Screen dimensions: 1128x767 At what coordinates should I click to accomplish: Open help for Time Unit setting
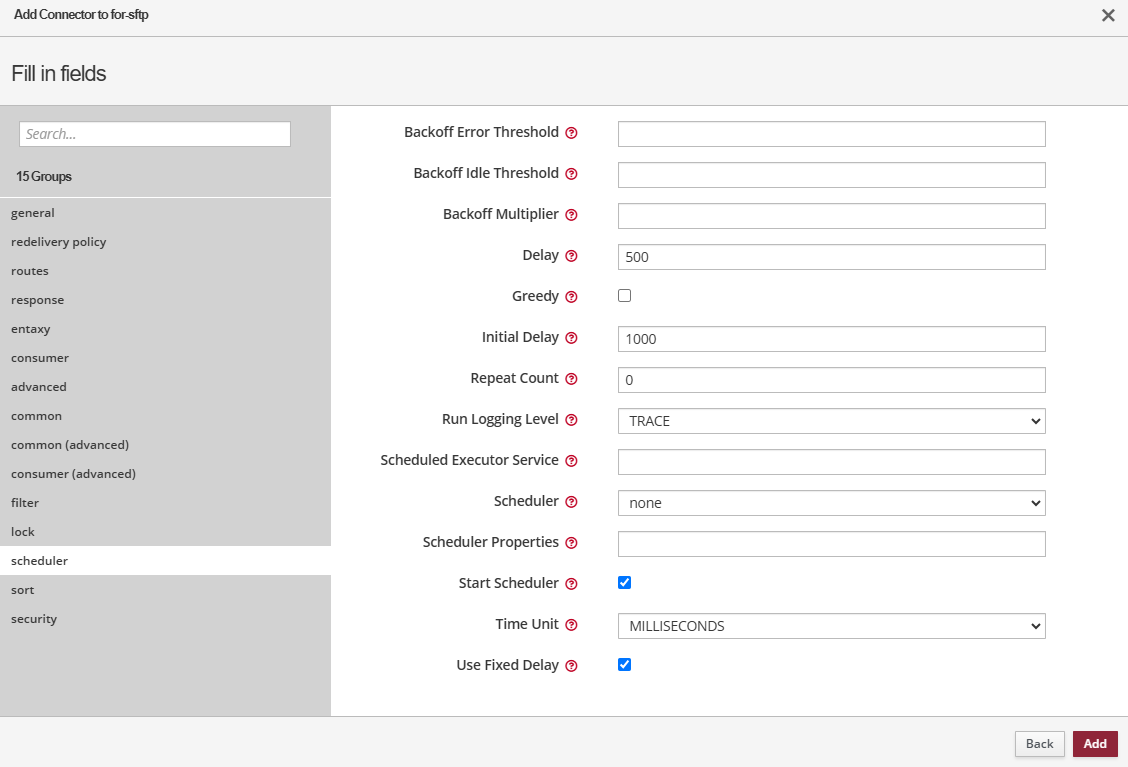[572, 625]
